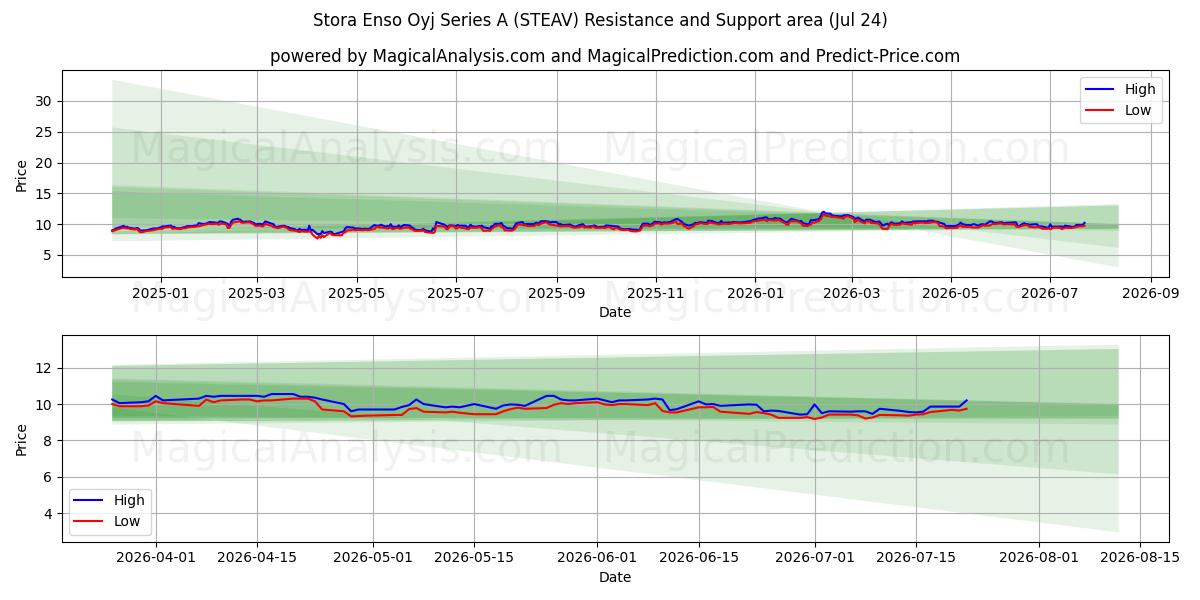Screen dimensions: 1200x600
Task: Click the 2026-07-15 tick label on bottom chart
Action: point(915,559)
